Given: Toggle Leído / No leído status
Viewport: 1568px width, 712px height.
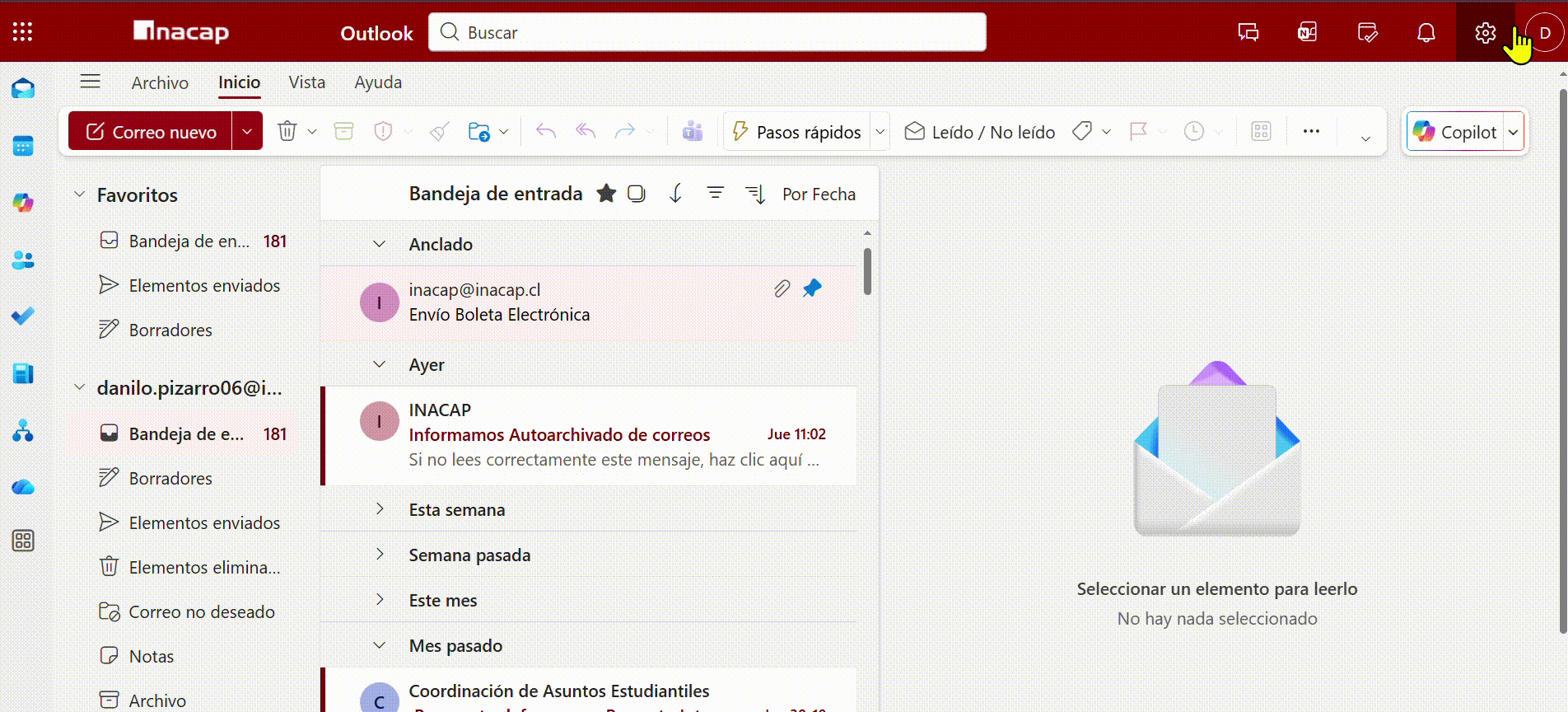Looking at the screenshot, I should [979, 132].
